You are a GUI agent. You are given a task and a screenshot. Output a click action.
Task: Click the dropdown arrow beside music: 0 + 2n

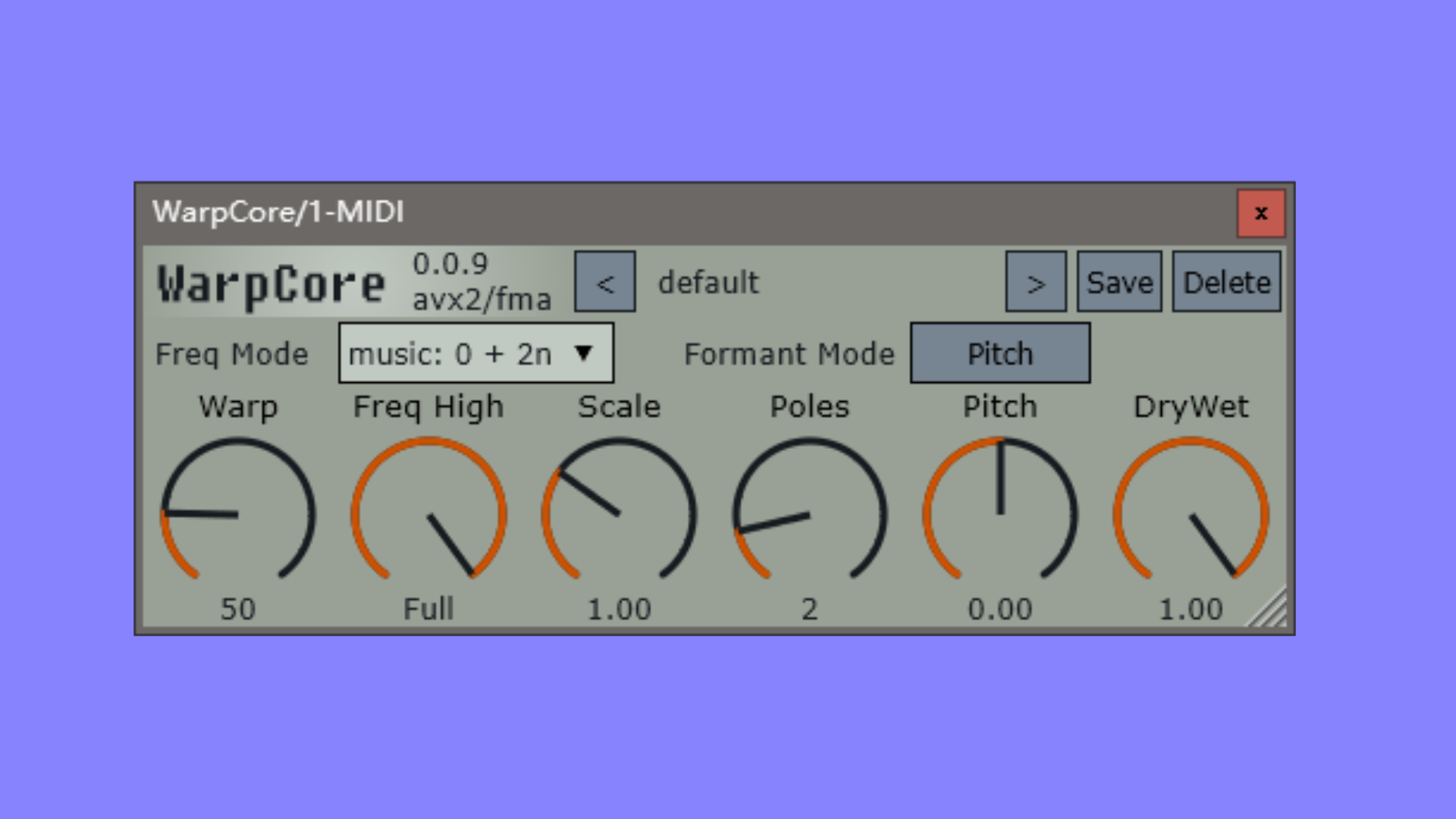[x=583, y=353]
